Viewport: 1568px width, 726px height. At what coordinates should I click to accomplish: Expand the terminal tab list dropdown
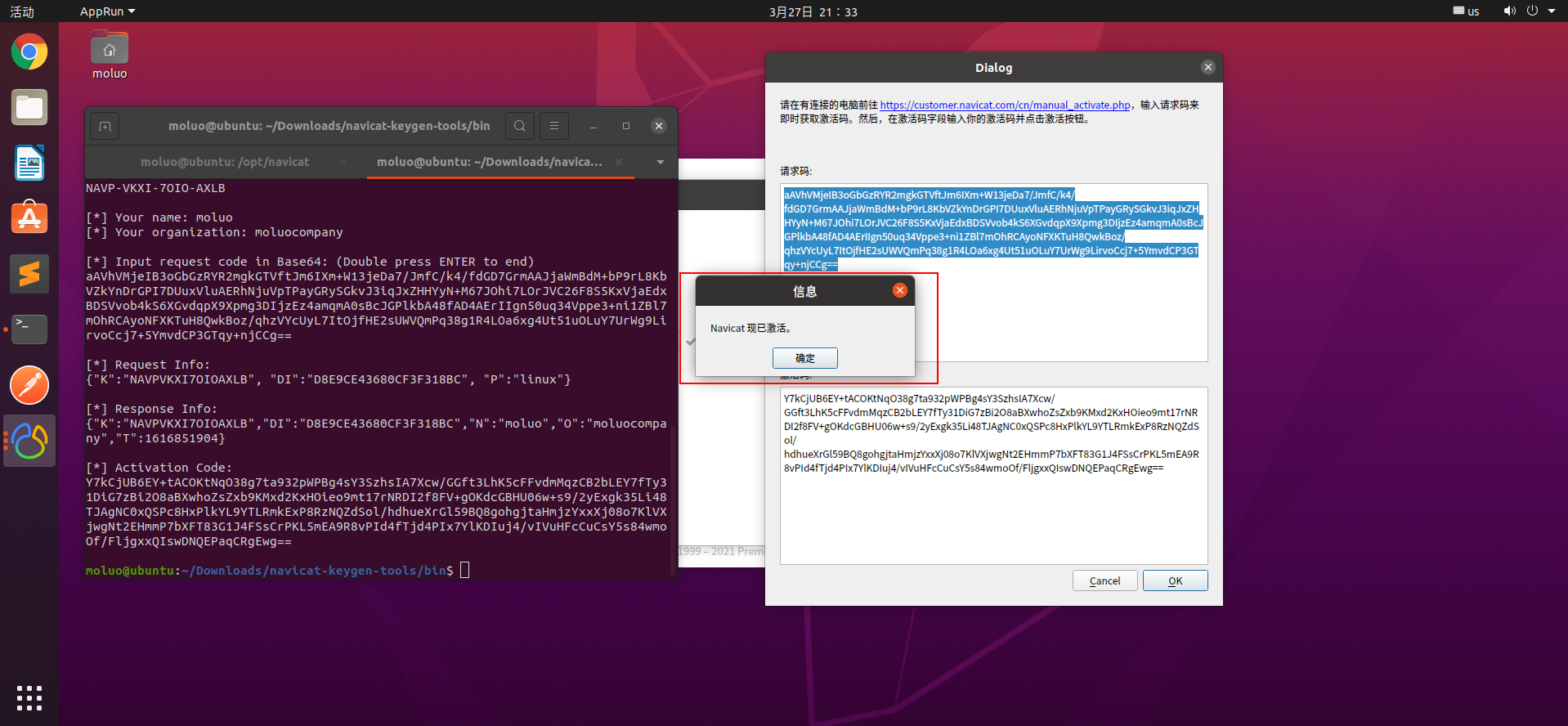point(661,162)
